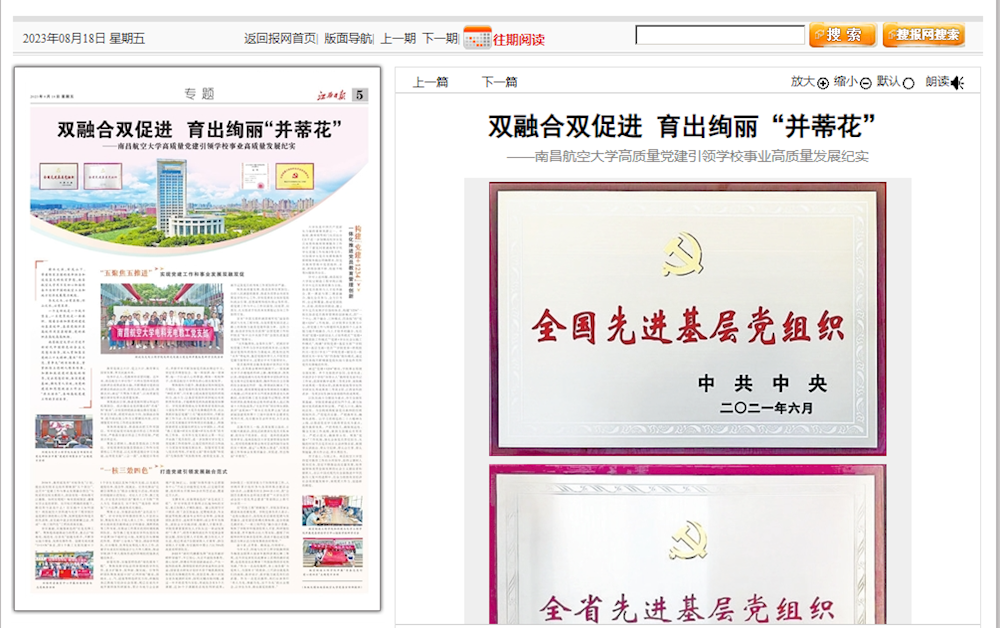Open 往期阅读 past issues link
Screen dimensions: 1000x628
519,39
